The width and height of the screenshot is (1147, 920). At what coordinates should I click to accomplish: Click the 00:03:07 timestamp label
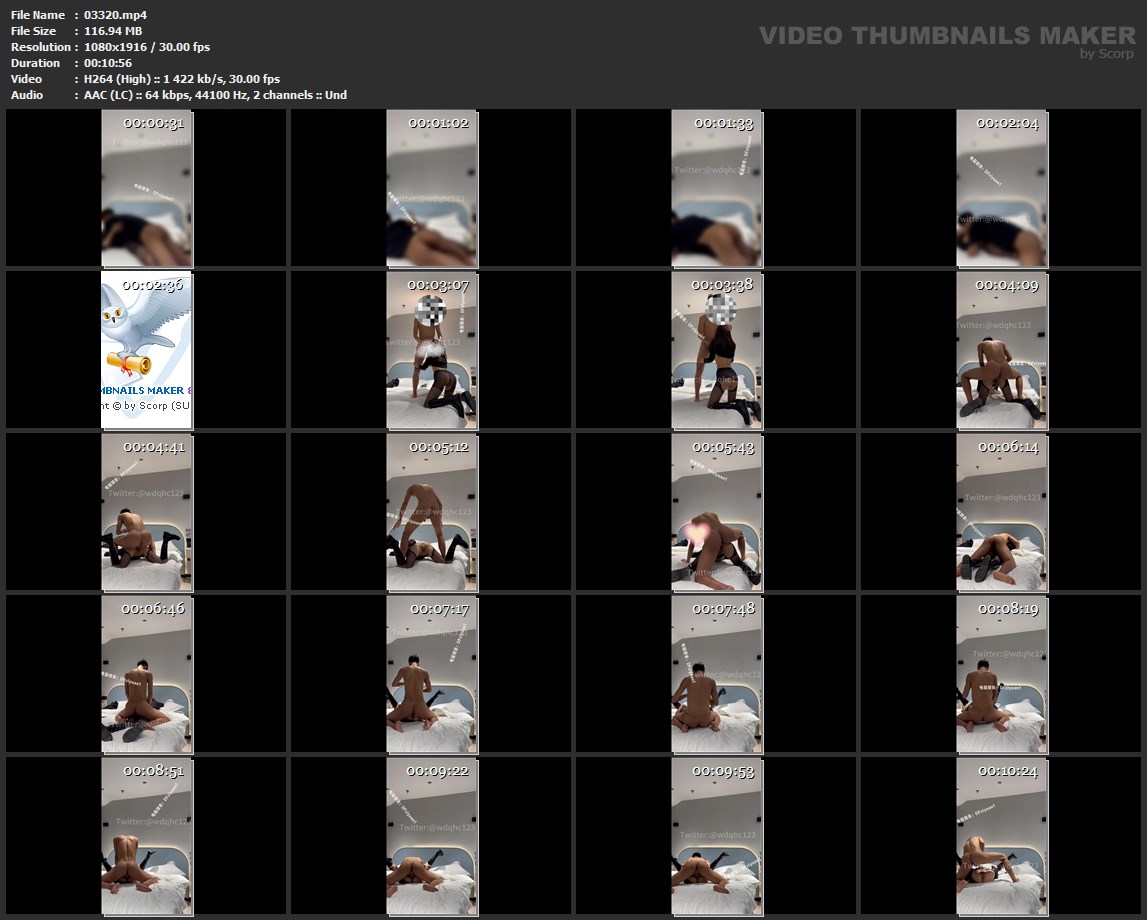(438, 285)
